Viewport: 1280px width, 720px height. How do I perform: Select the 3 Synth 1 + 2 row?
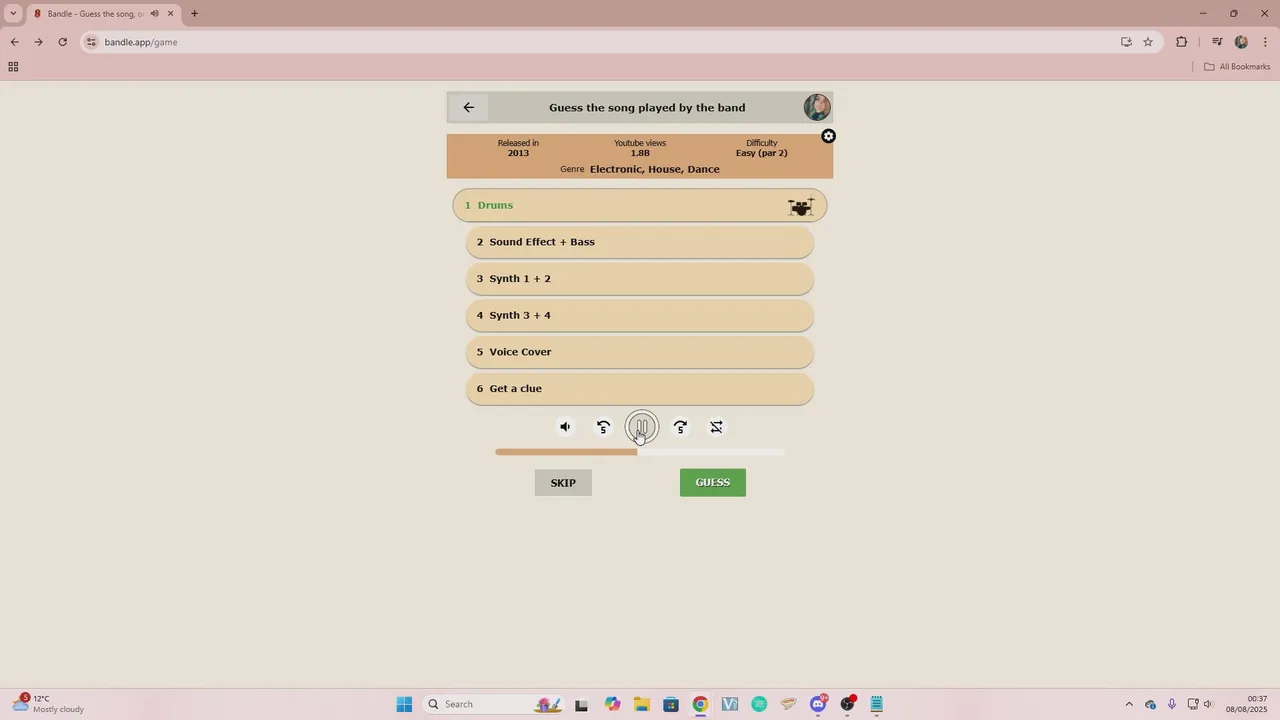(x=640, y=279)
